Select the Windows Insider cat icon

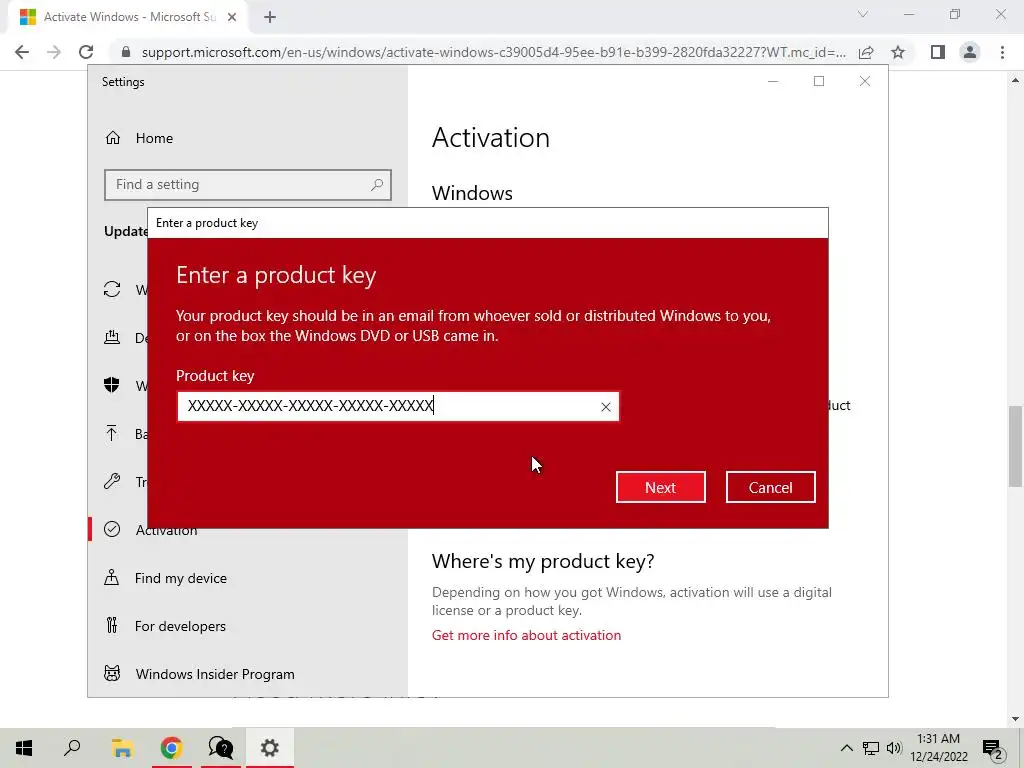[x=112, y=674]
